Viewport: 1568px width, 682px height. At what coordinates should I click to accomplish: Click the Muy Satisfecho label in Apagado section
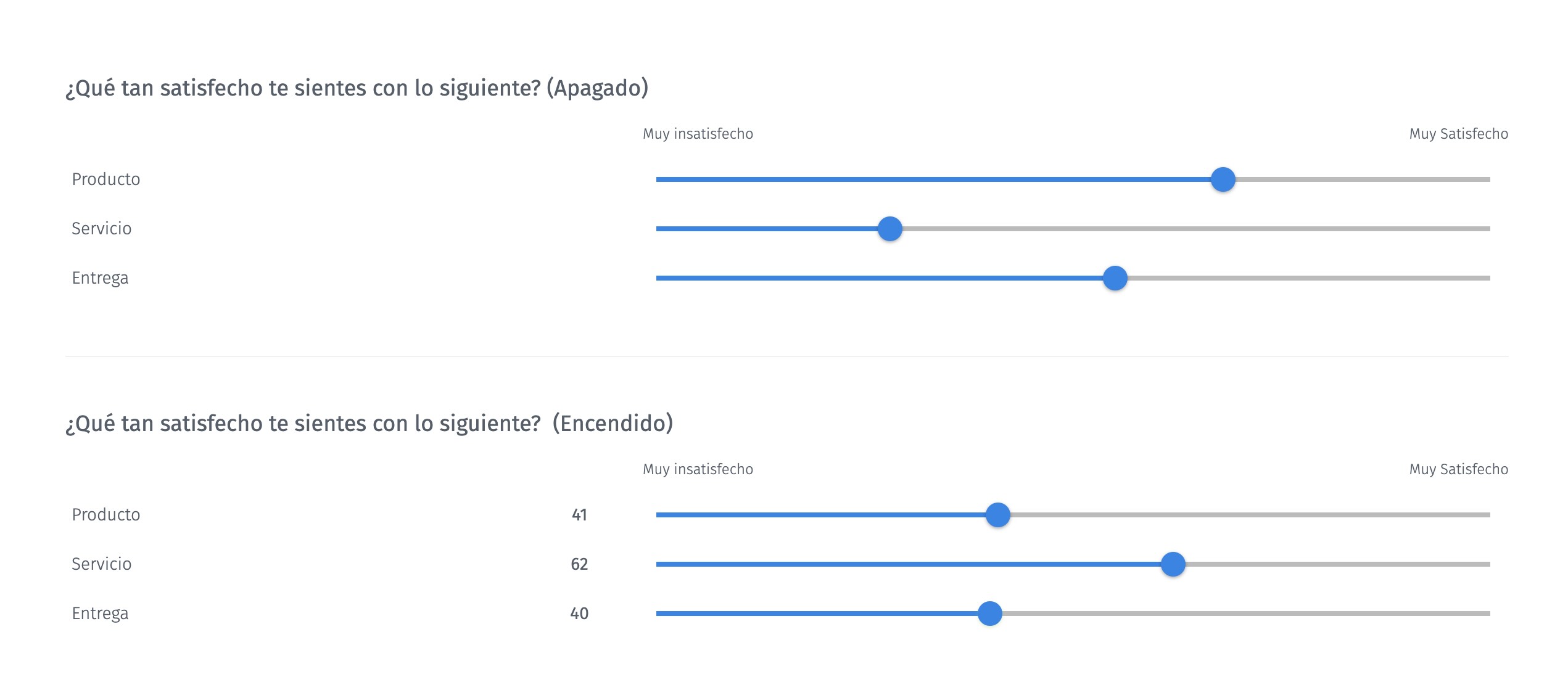tap(1459, 133)
